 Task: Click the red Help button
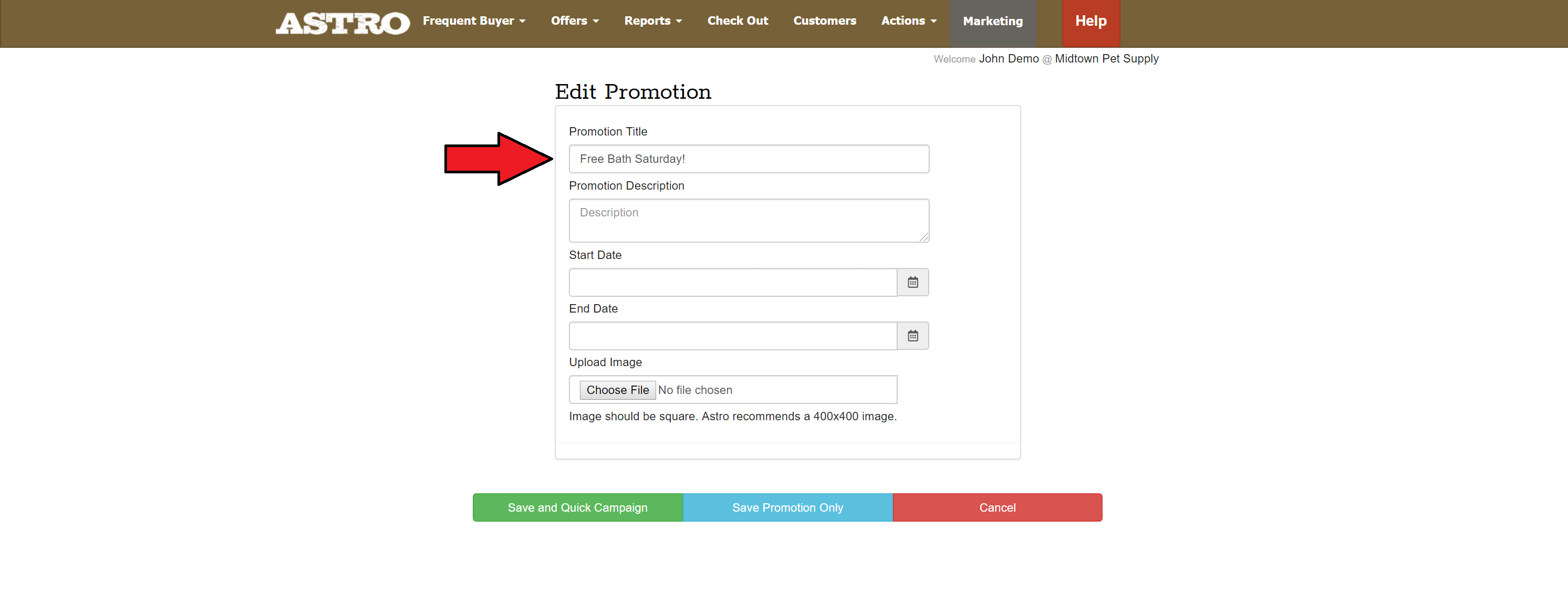1090,22
